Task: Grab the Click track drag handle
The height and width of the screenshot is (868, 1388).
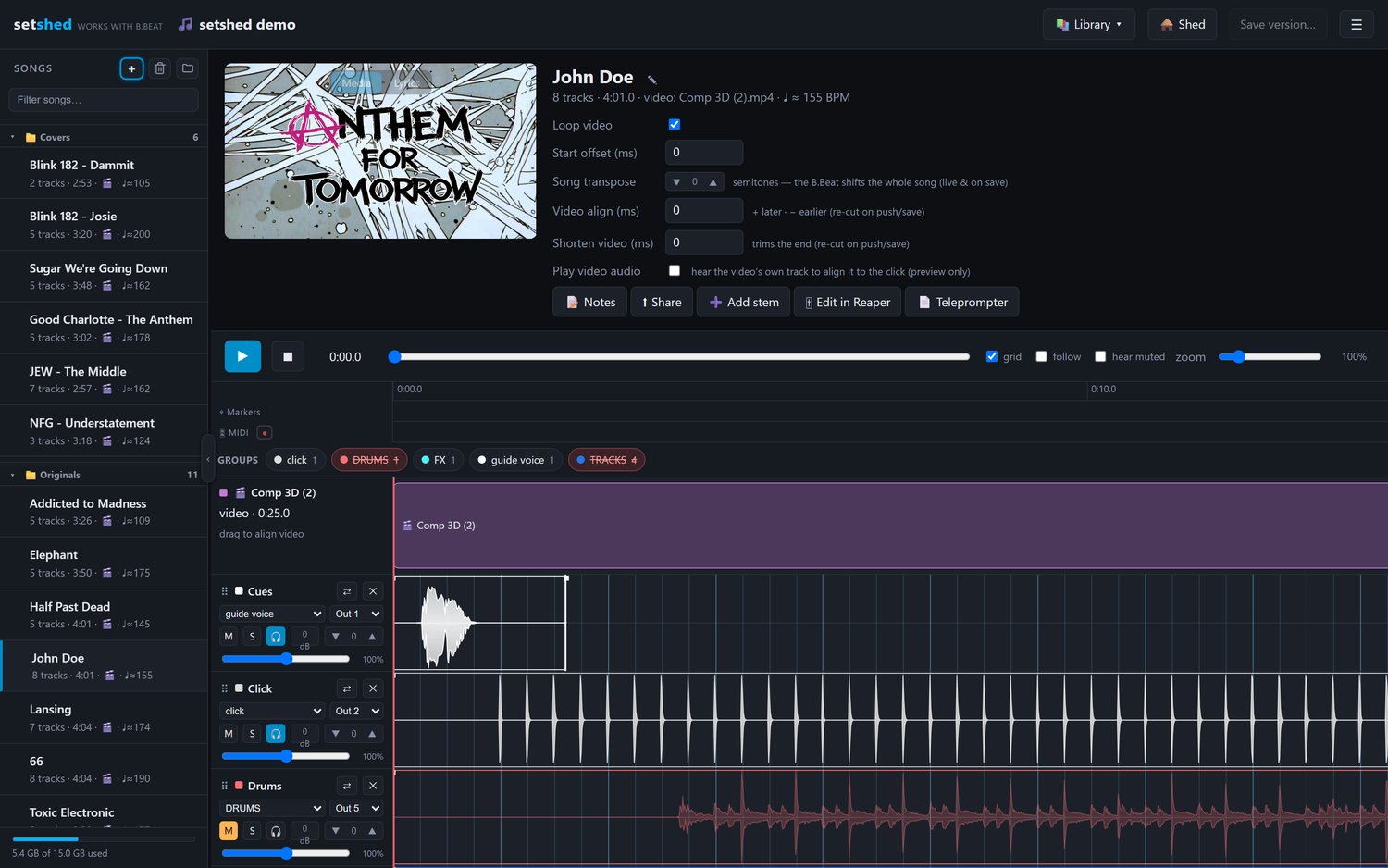Action: pos(224,688)
